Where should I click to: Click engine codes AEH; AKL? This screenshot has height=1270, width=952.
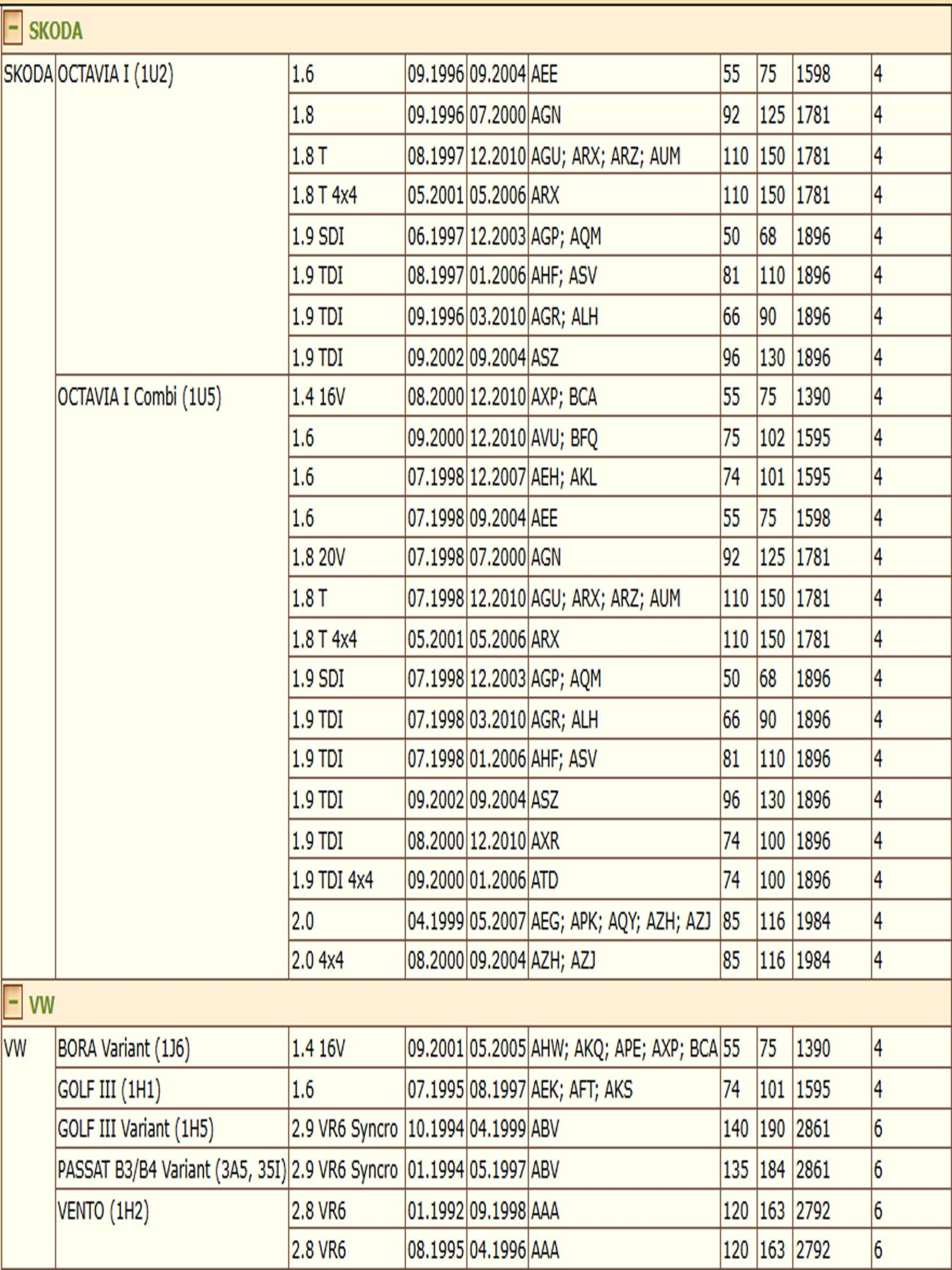tap(624, 477)
